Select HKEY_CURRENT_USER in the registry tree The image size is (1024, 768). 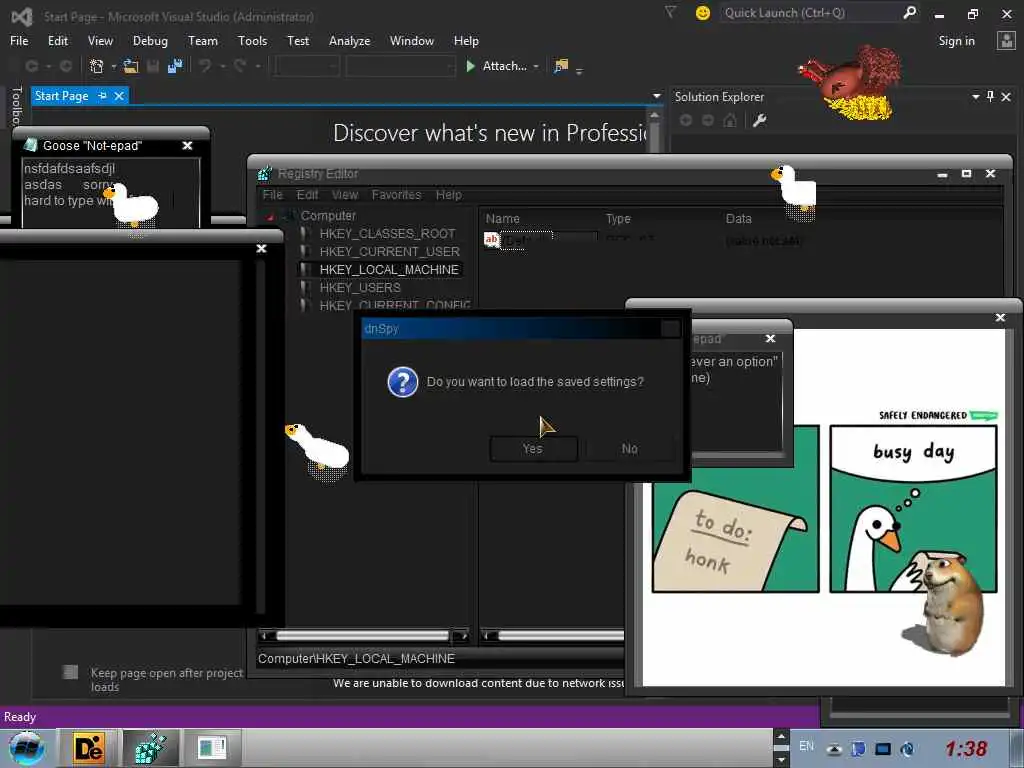389,251
